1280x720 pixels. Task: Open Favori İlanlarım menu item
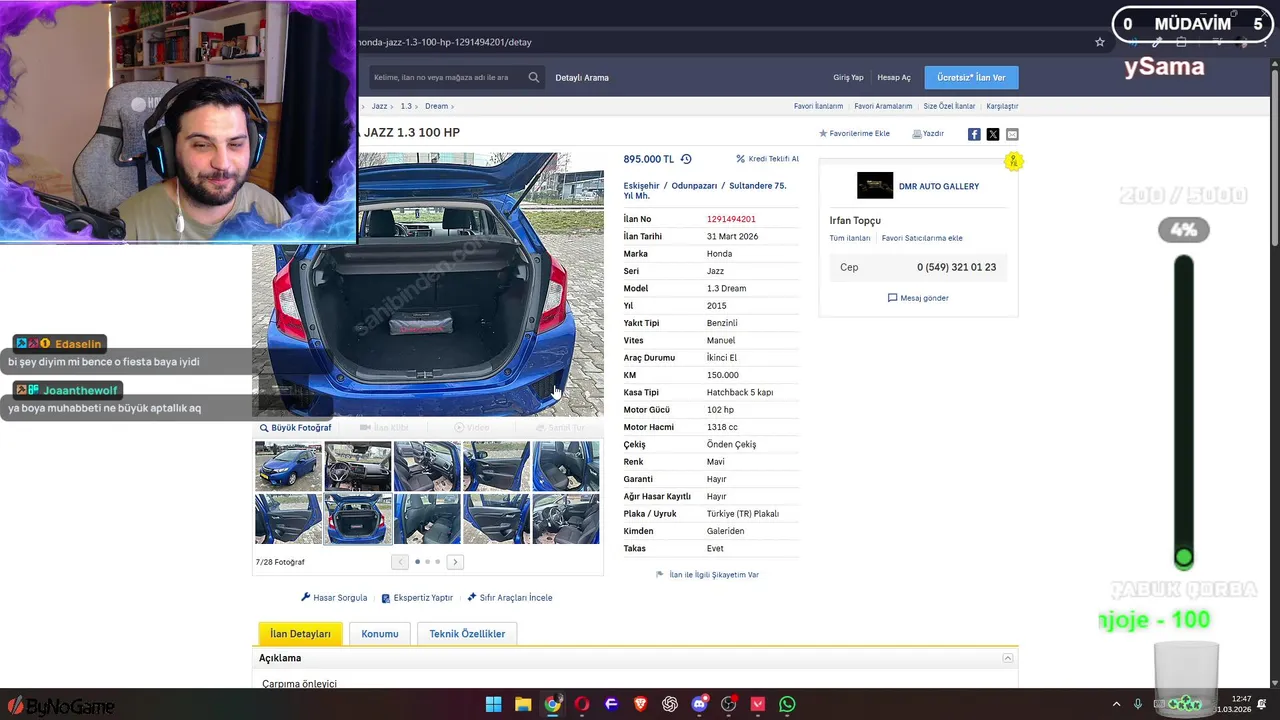click(x=818, y=106)
